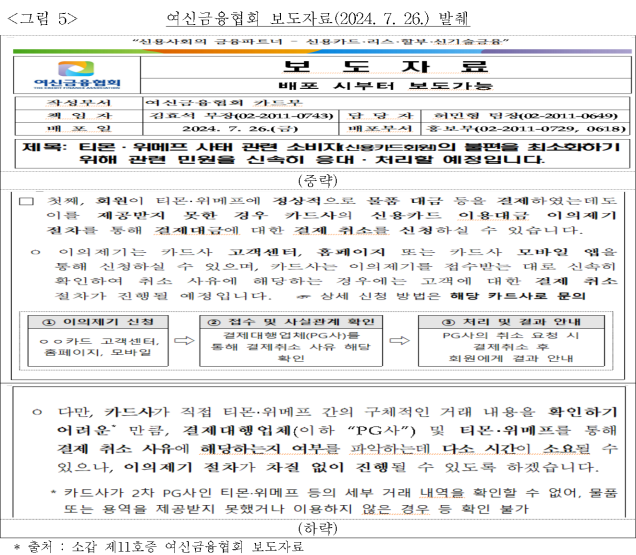This screenshot has width=636, height=555.
Task: Click the colored gradient bar under the slogan
Action: point(322,52)
